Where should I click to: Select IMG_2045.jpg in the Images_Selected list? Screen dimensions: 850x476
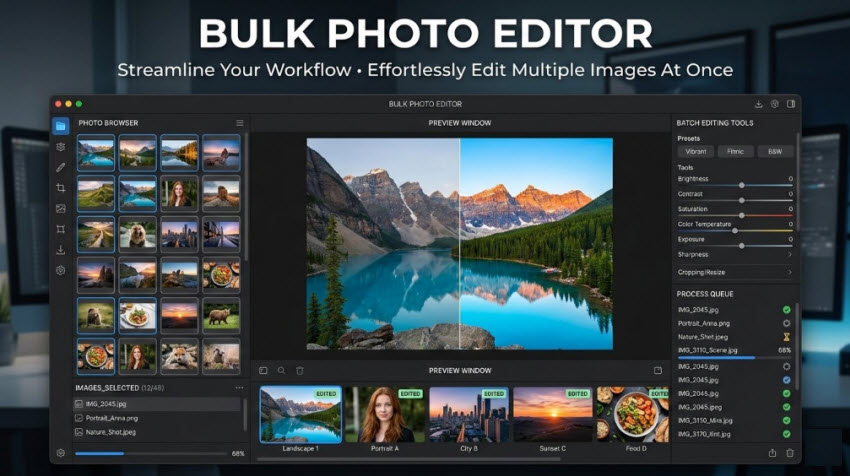157,404
